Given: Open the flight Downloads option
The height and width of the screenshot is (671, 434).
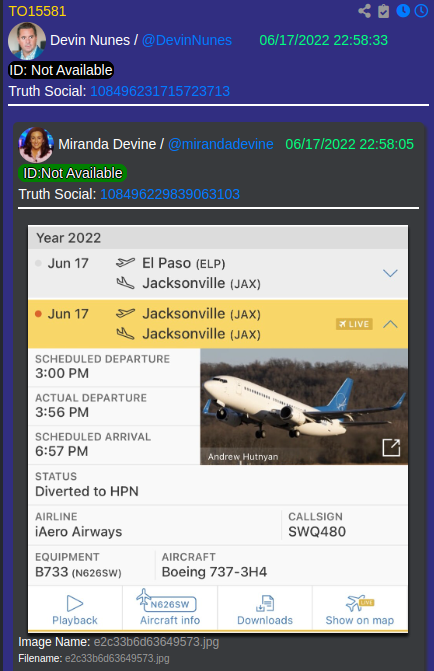Looking at the screenshot, I should [265, 609].
